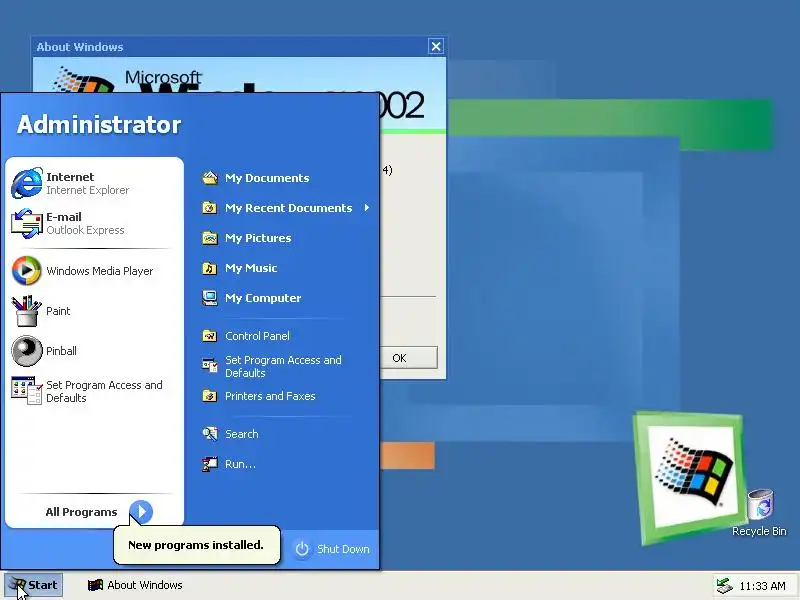Click the network tray icon
The height and width of the screenshot is (600, 800).
(724, 586)
